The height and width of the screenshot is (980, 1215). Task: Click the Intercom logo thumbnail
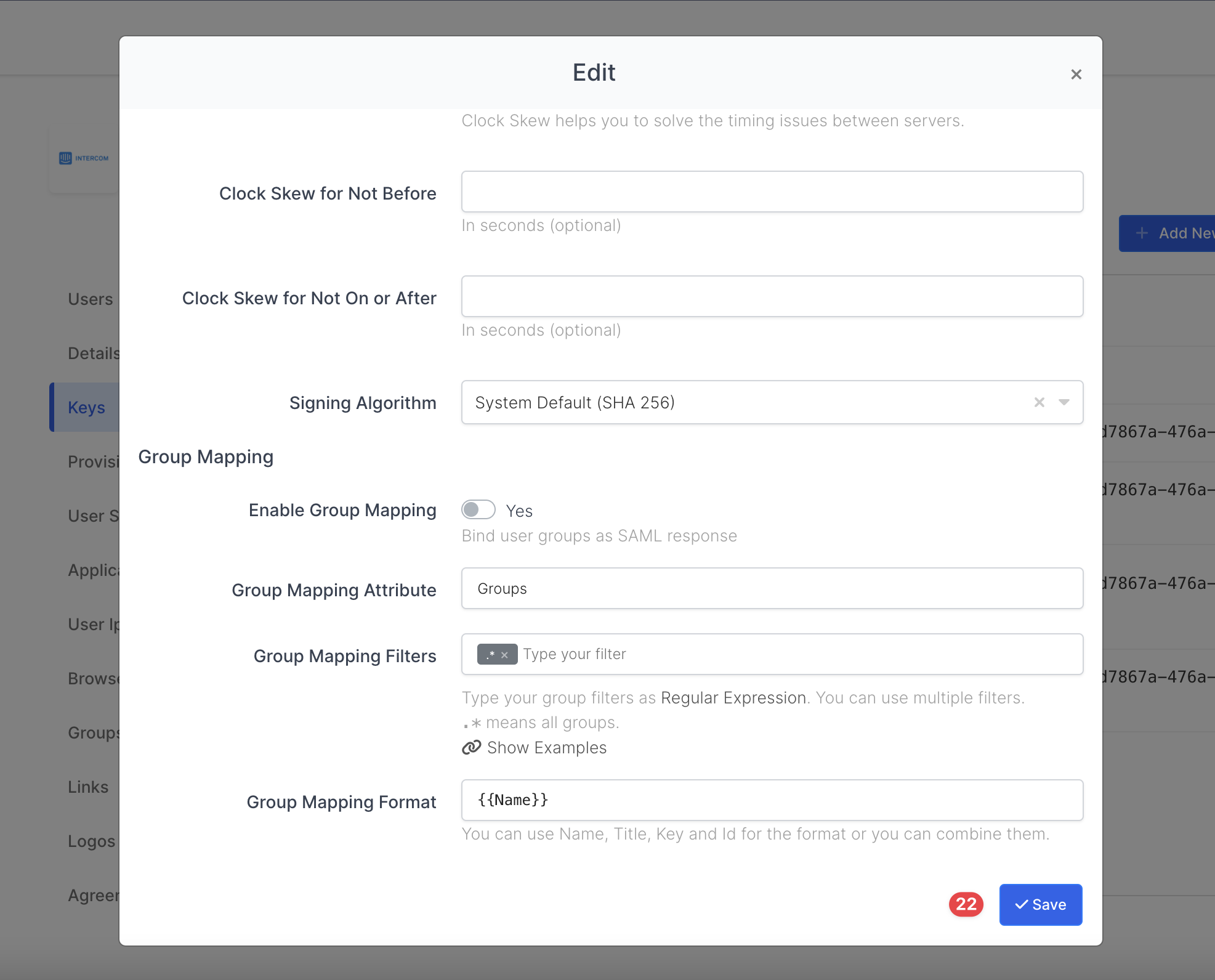84,158
